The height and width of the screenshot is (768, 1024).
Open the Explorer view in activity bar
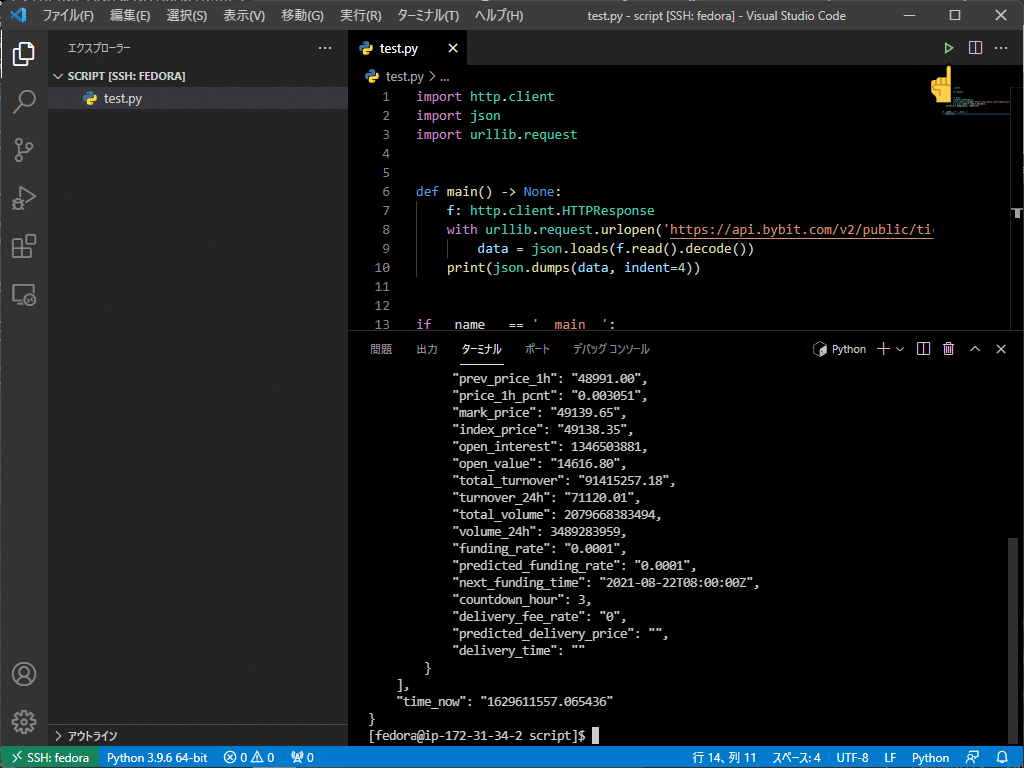click(24, 54)
